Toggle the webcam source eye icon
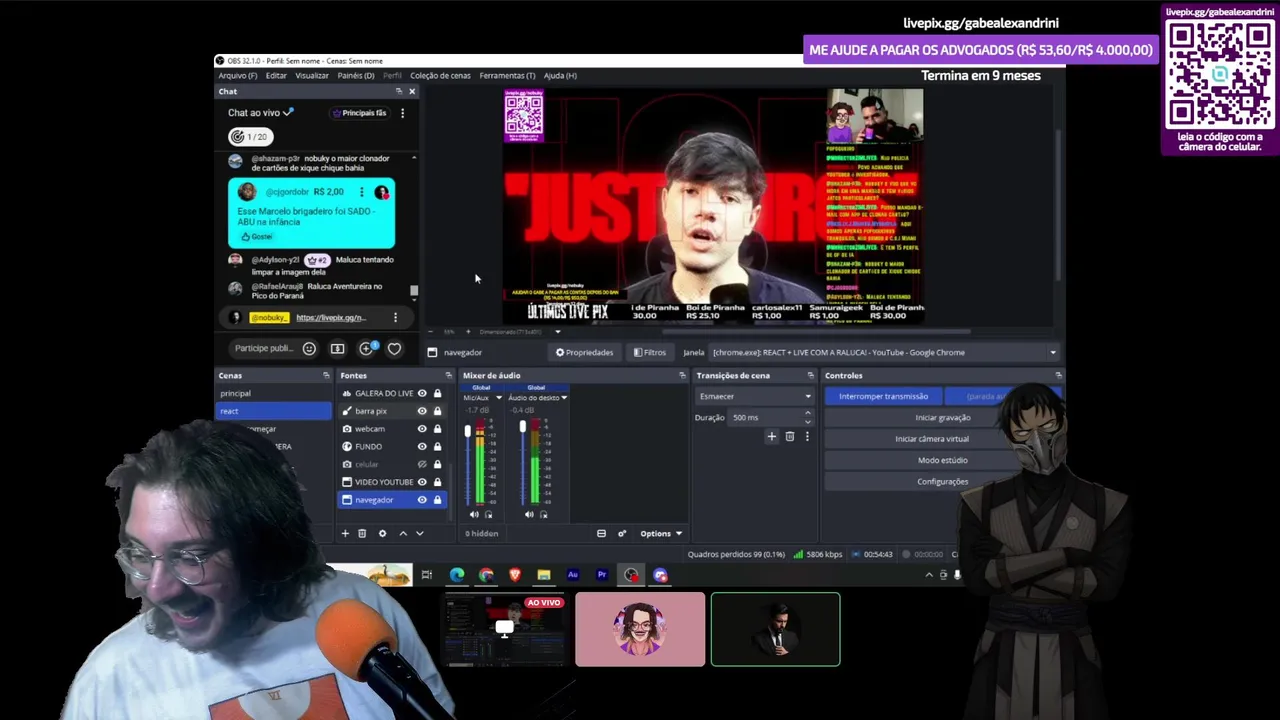This screenshot has width=1280, height=720. click(x=422, y=428)
